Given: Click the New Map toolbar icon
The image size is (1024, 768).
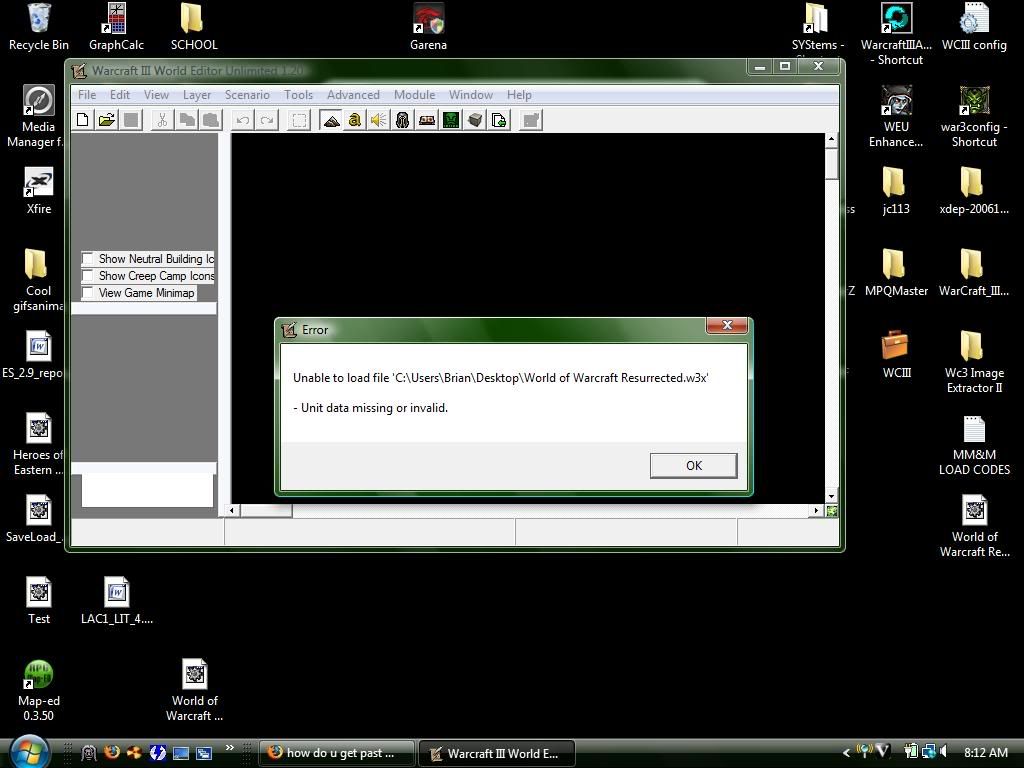Looking at the screenshot, I should (82, 120).
